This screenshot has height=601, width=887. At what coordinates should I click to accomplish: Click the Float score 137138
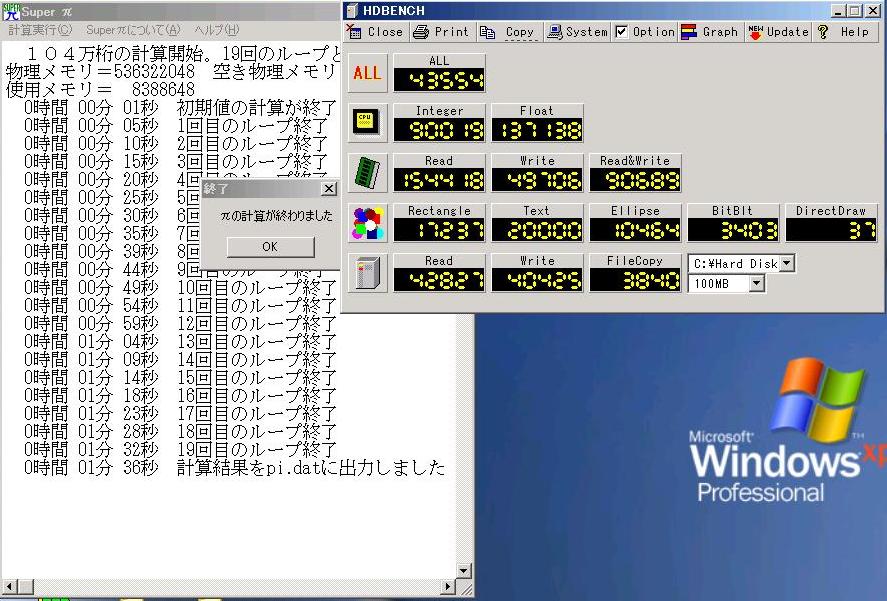pyautogui.click(x=537, y=130)
